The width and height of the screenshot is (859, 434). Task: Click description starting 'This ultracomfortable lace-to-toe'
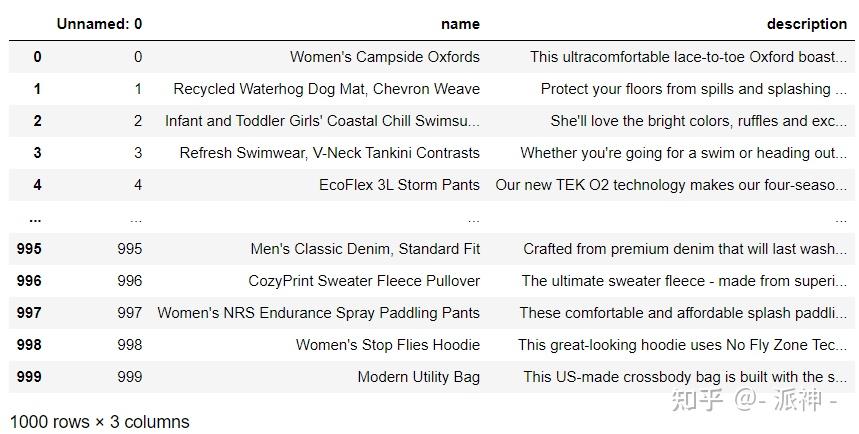coord(688,57)
